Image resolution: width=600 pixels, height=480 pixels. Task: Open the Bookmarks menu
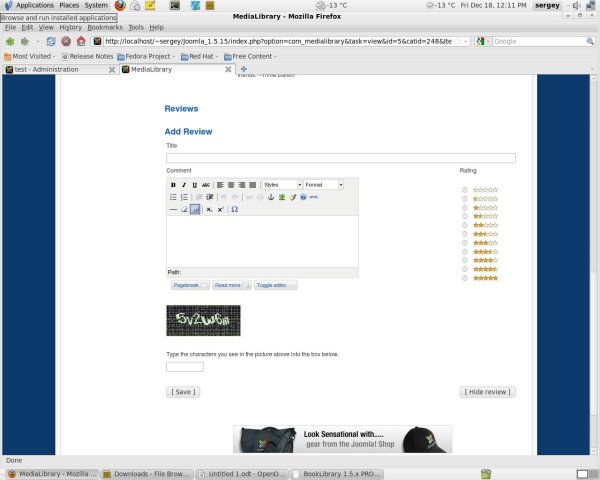pos(105,28)
